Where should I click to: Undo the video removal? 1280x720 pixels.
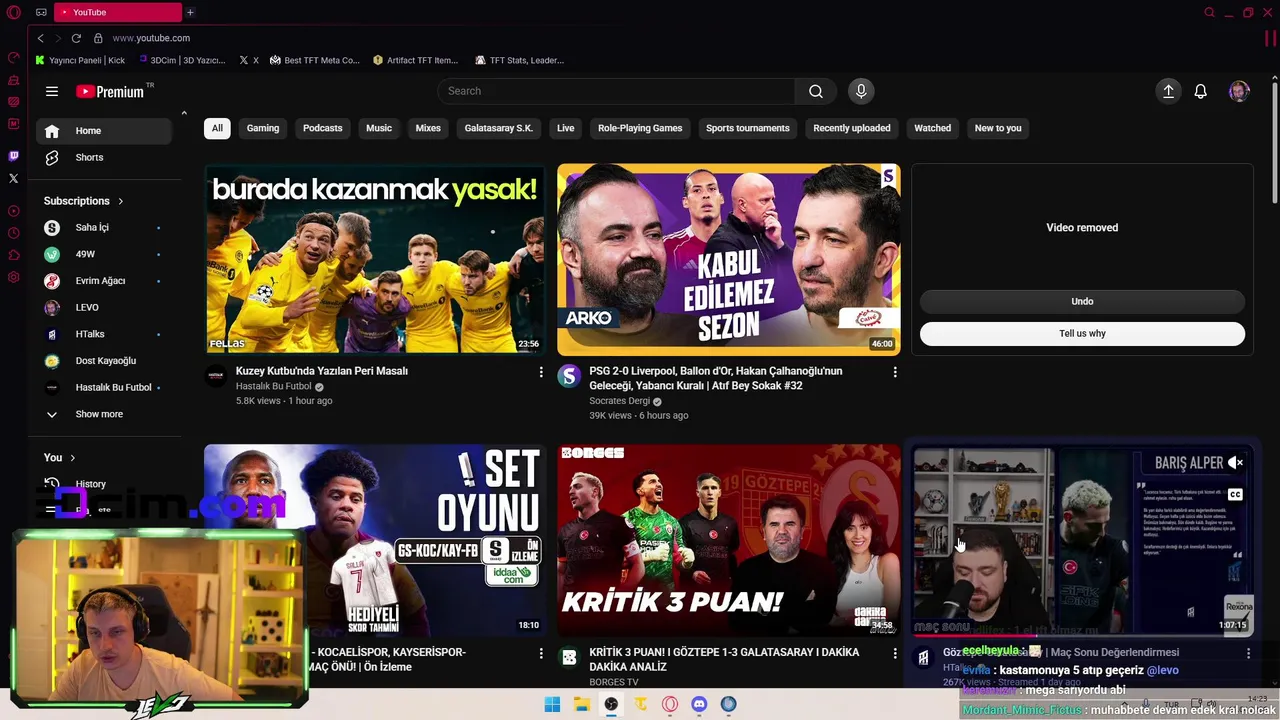tap(1082, 301)
